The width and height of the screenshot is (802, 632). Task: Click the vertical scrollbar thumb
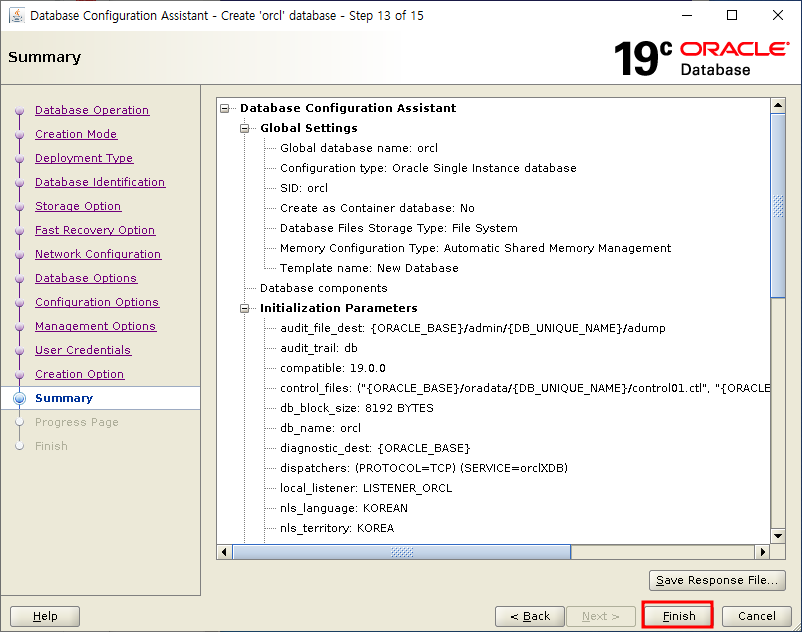(x=778, y=206)
